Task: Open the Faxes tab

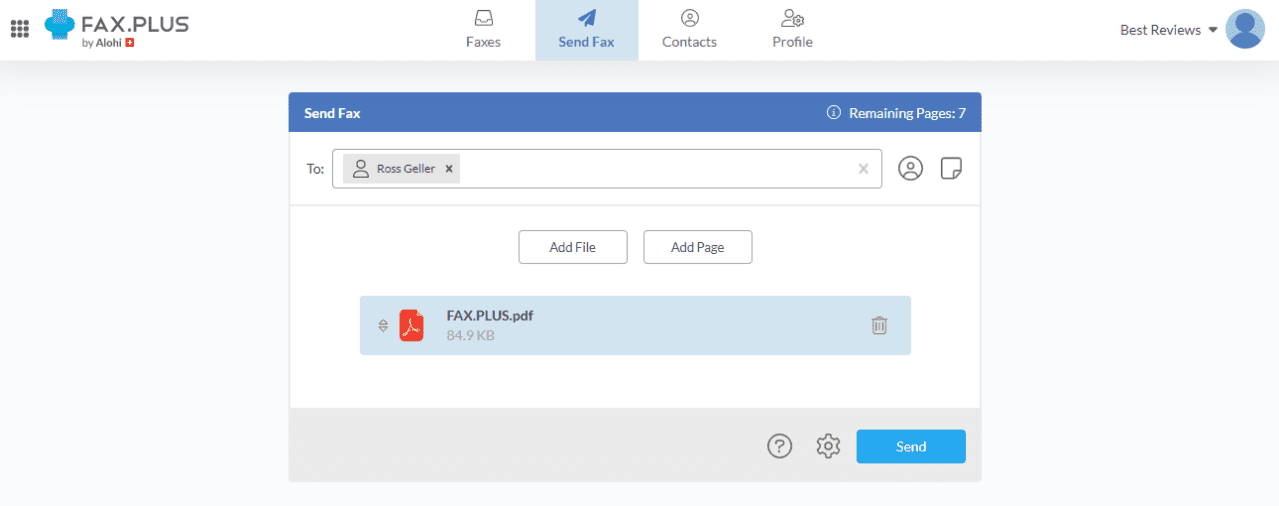Action: click(483, 30)
